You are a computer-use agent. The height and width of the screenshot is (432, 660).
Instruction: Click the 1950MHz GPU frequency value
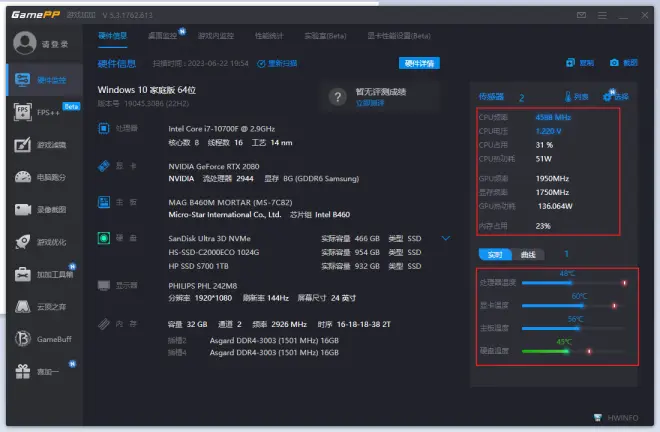coord(552,179)
